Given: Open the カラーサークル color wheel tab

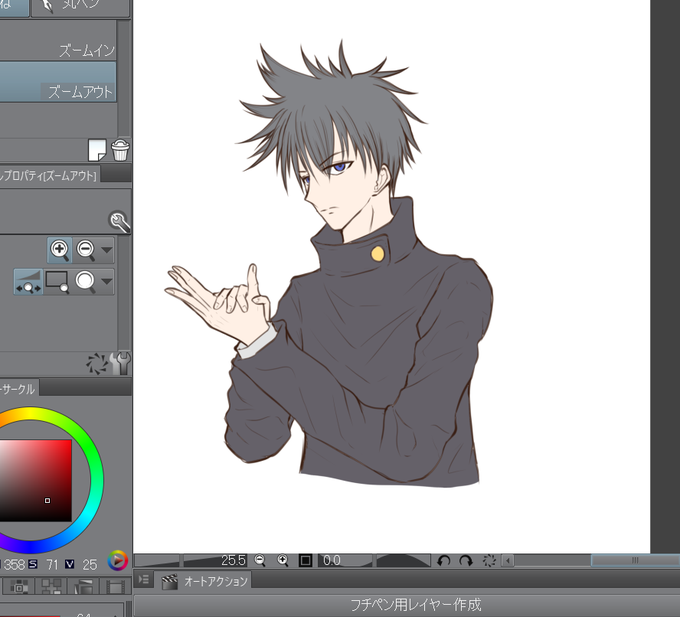Looking at the screenshot, I should click(18, 388).
